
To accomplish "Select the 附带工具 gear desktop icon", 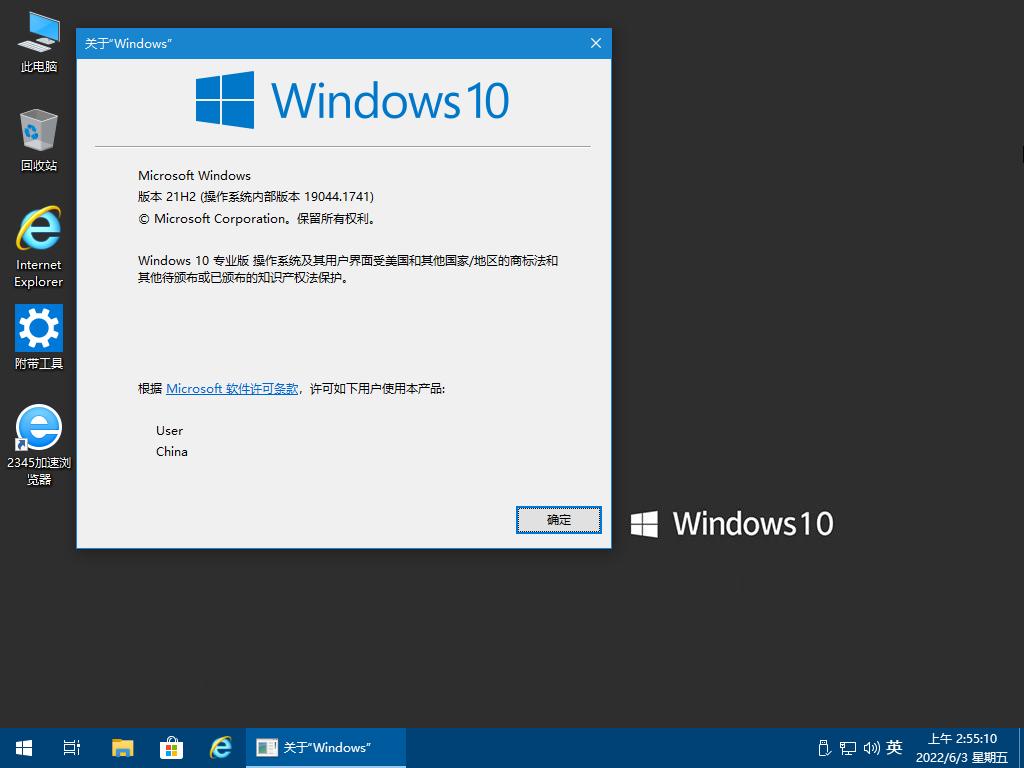I will [39, 337].
